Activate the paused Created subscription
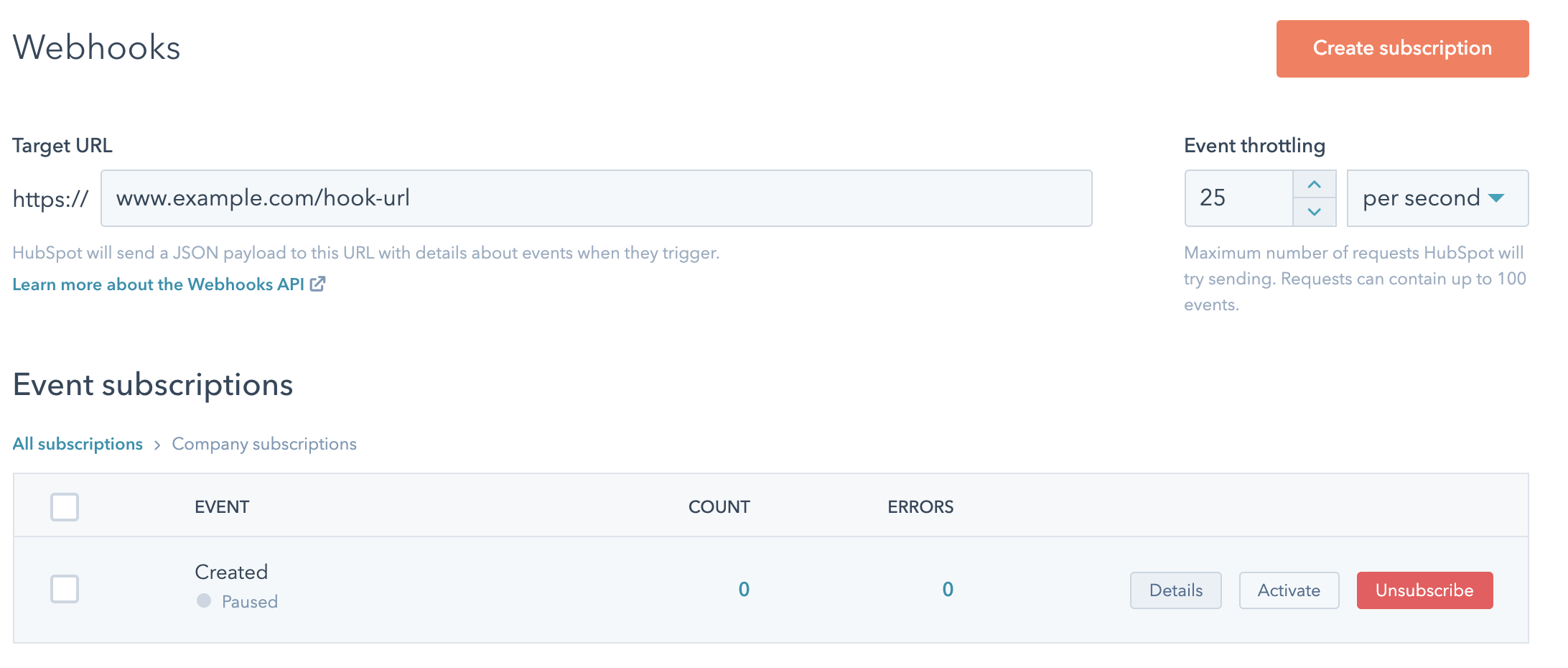The width and height of the screenshot is (1568, 668). tap(1289, 590)
